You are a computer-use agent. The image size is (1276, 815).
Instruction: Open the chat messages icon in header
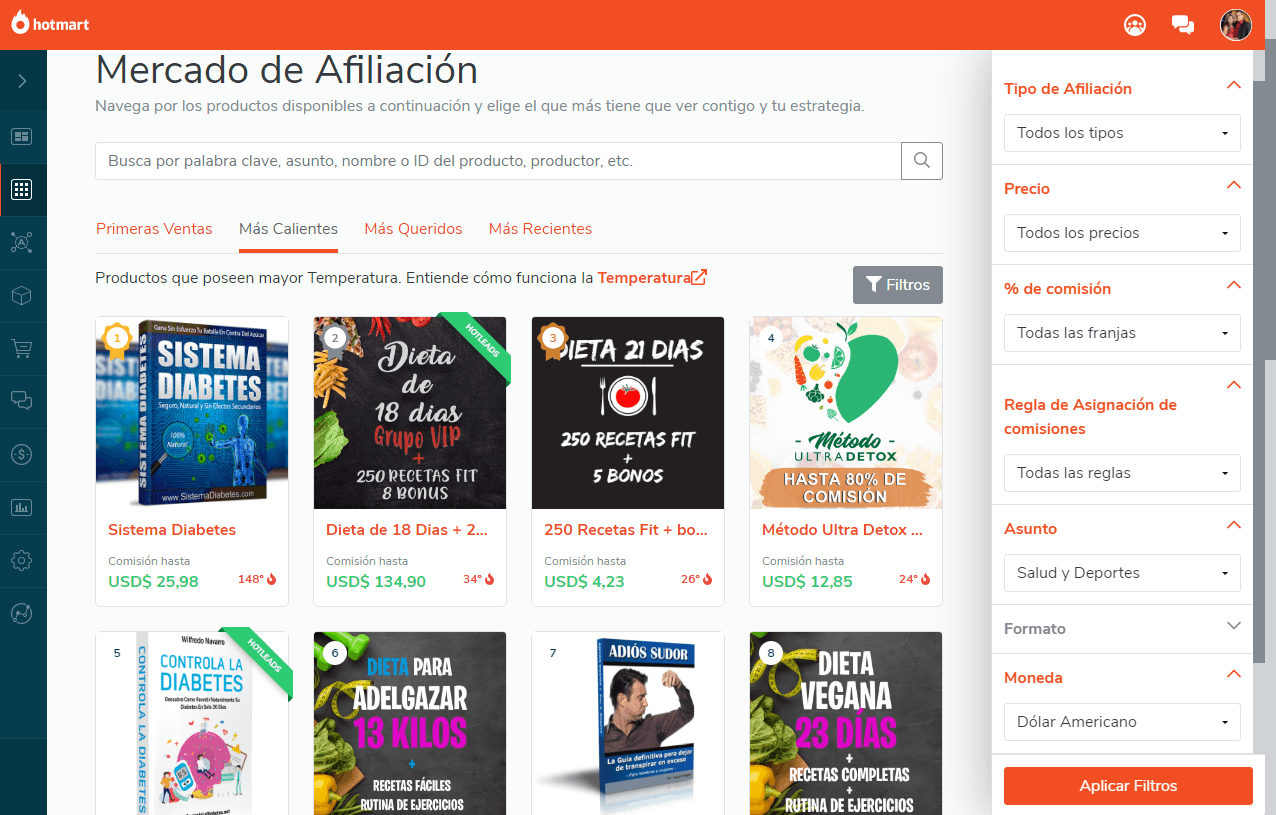1183,25
